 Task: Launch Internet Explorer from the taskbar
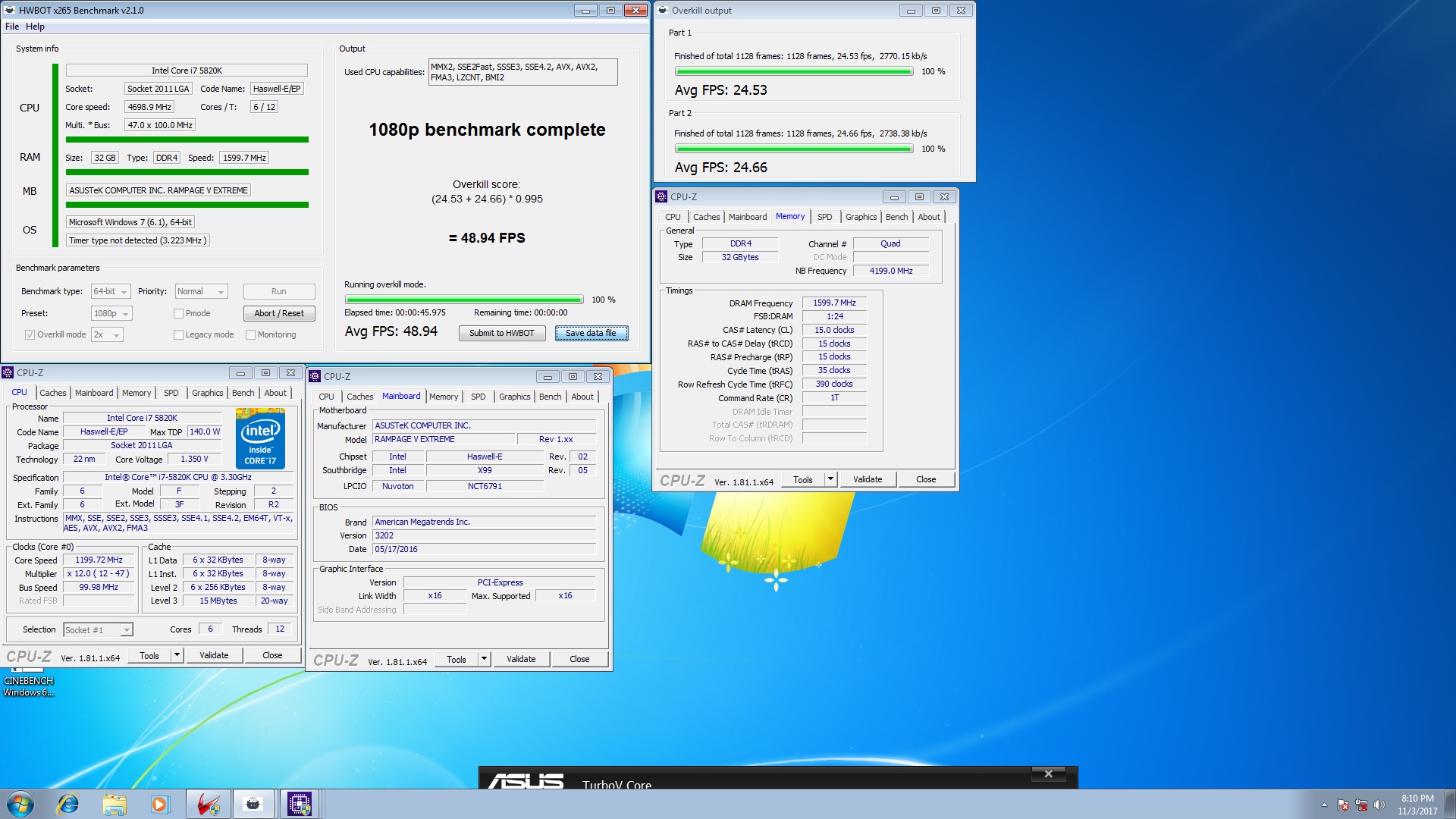pos(68,804)
